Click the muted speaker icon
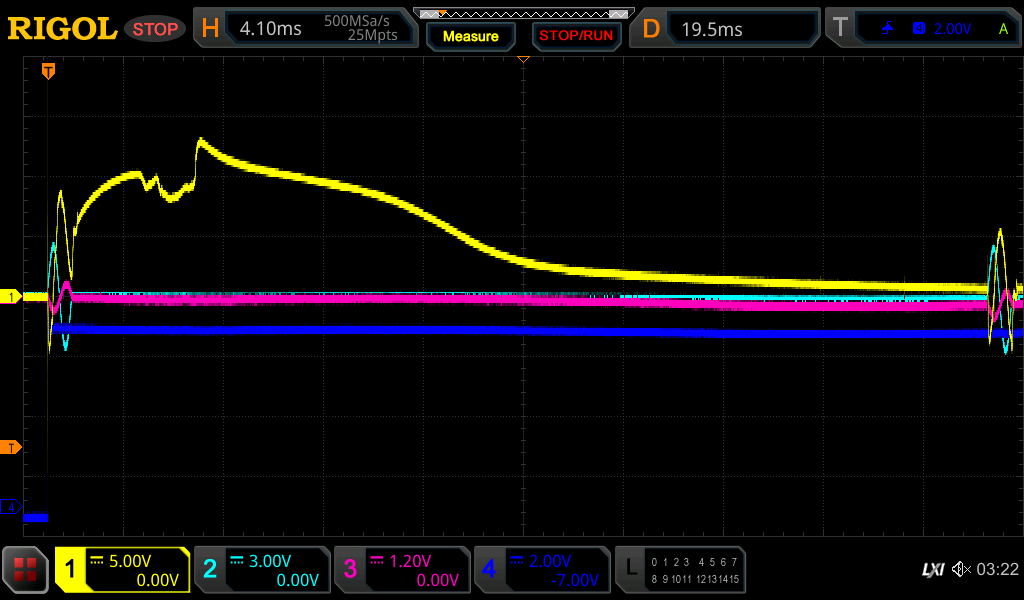This screenshot has height=600, width=1024. (x=961, y=569)
